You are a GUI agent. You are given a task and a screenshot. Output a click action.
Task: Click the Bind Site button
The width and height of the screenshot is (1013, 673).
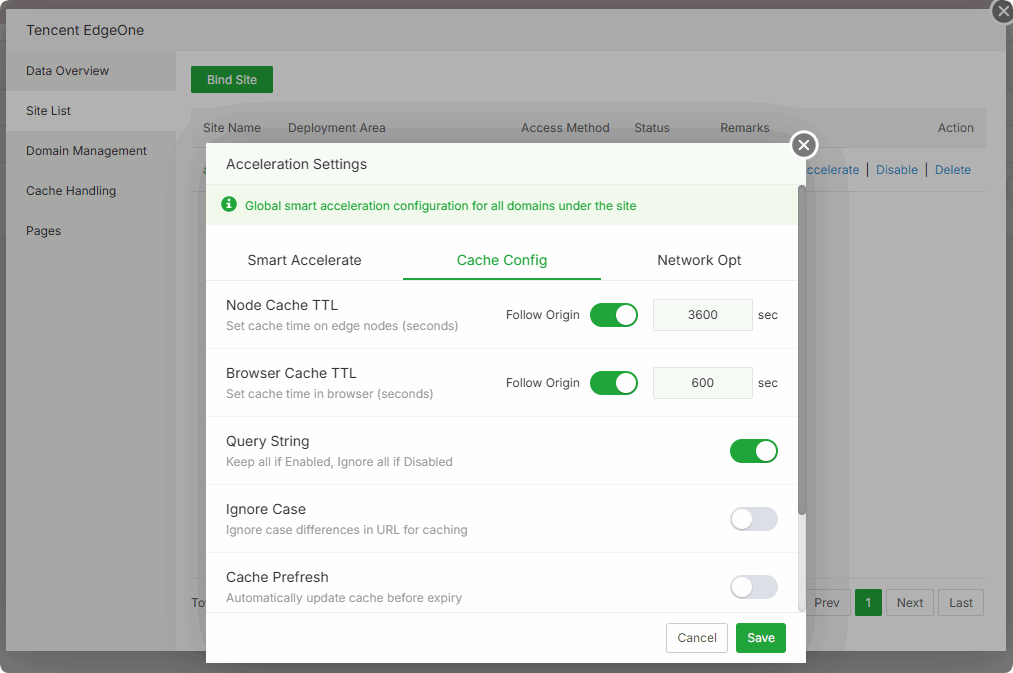(232, 80)
